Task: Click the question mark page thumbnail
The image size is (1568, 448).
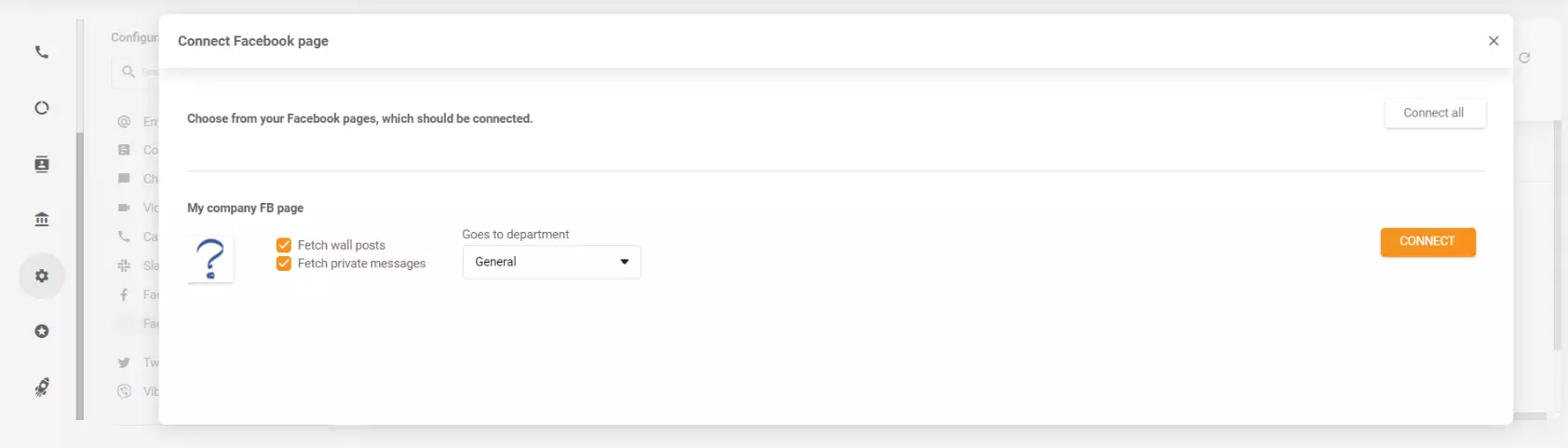Action: pos(210,259)
